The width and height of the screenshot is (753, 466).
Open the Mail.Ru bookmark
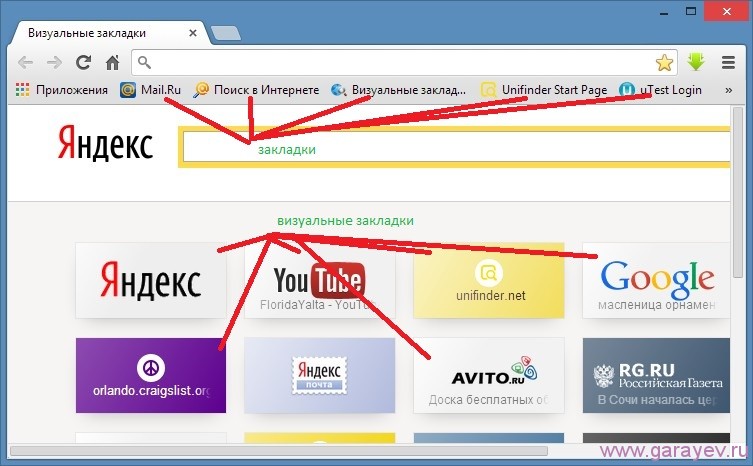(151, 90)
